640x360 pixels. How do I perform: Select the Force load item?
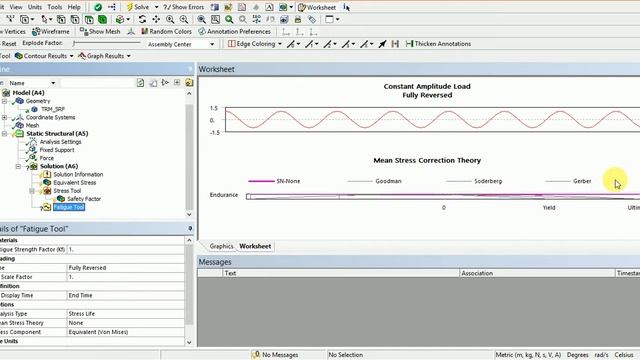pyautogui.click(x=47, y=158)
